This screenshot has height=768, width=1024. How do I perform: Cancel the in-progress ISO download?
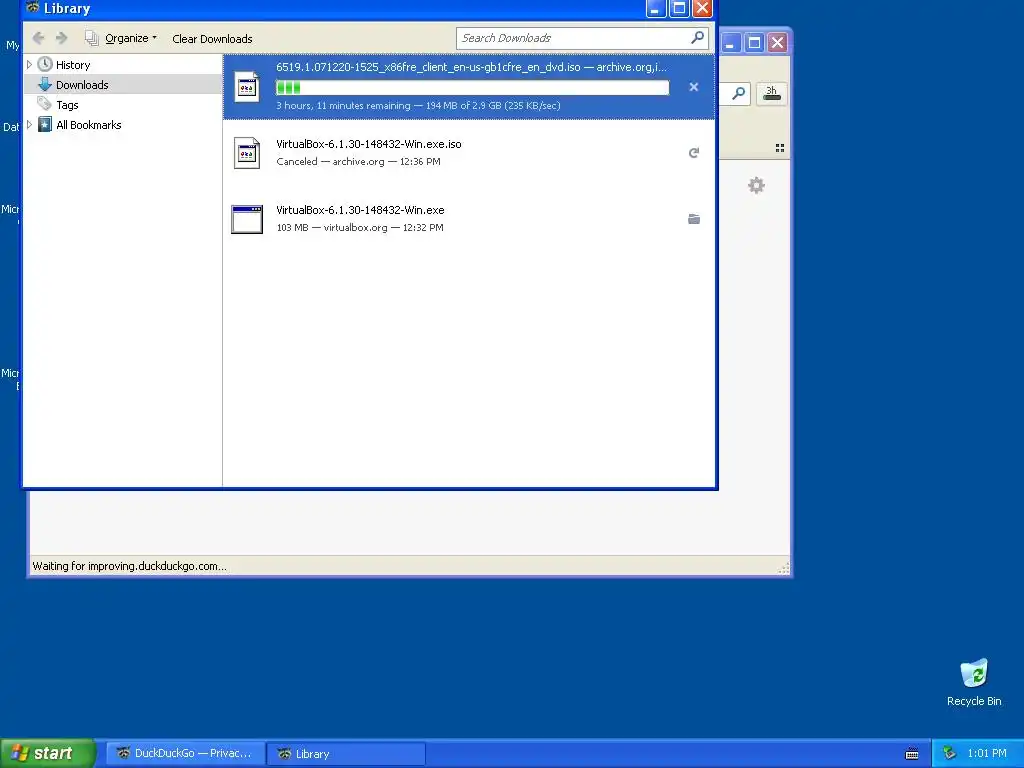click(x=694, y=87)
